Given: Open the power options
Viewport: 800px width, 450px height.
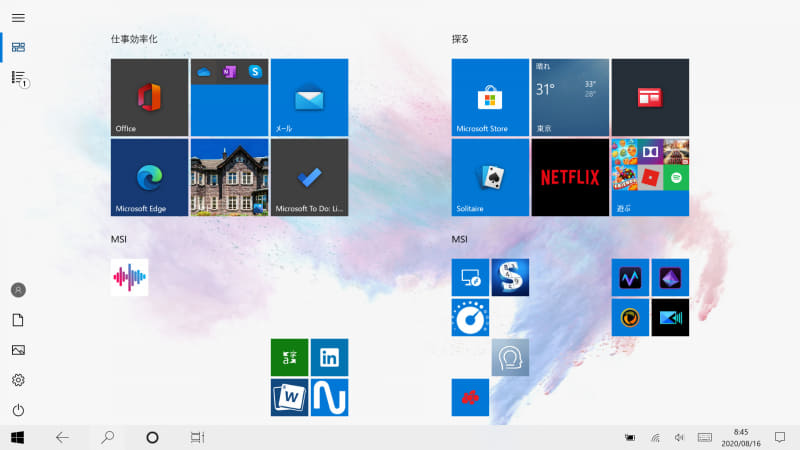Looking at the screenshot, I should [x=18, y=410].
